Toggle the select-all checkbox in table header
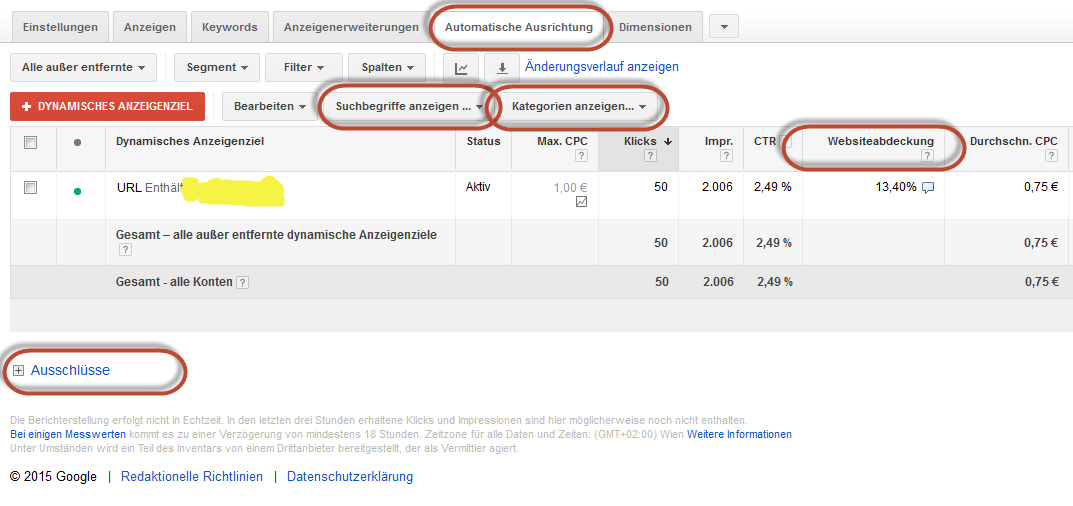Screen dimensions: 1073x506 tap(30, 142)
